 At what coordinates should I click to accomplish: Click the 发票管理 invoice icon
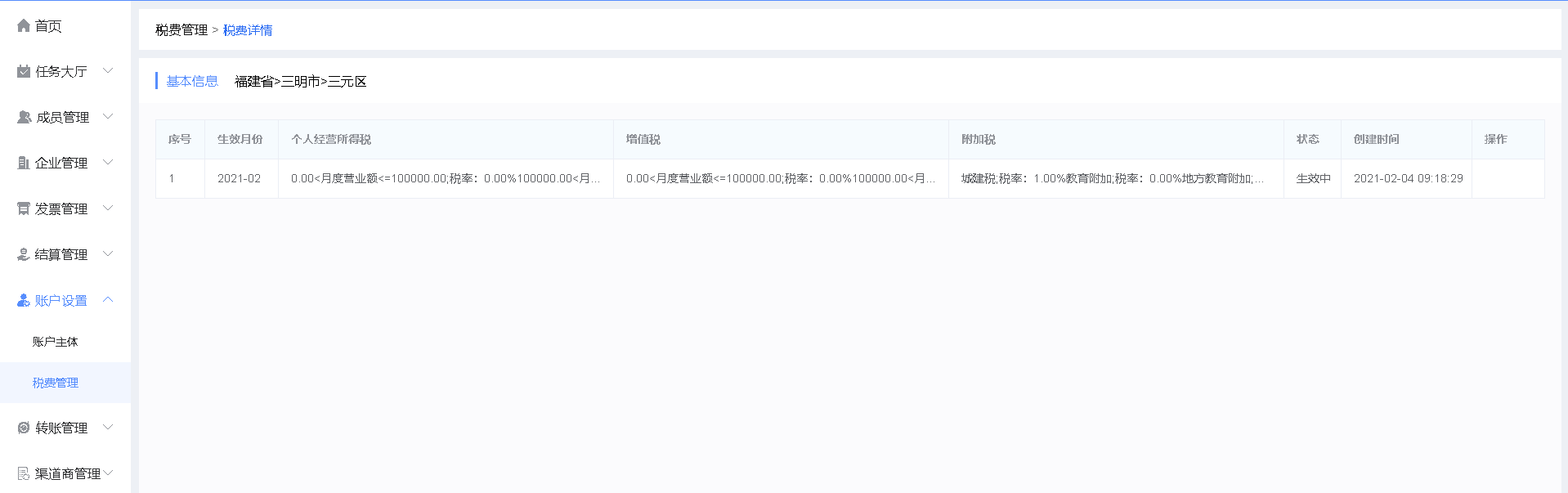tap(24, 209)
